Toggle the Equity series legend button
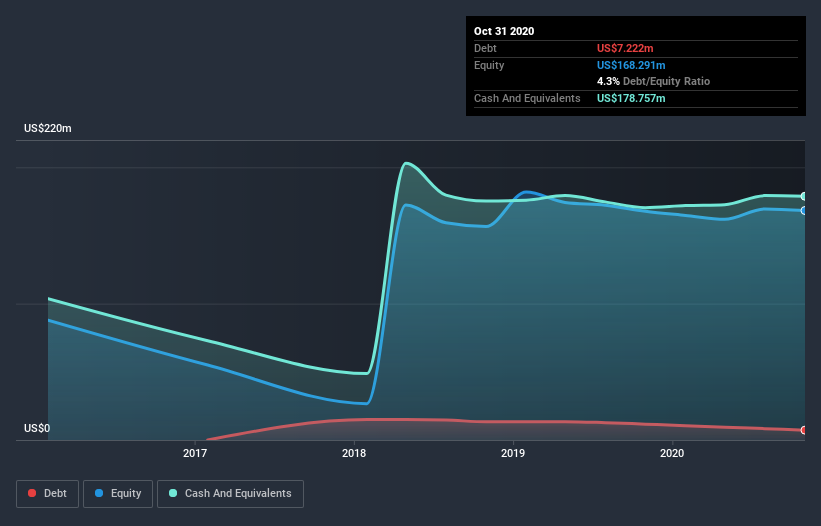The image size is (821, 526). [x=118, y=494]
